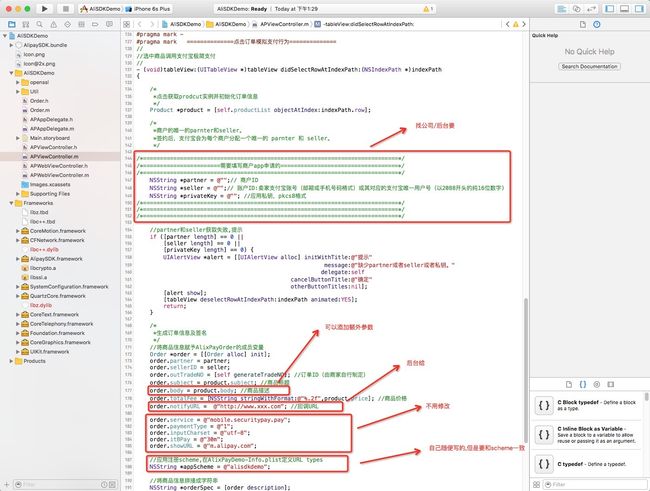
Task: Click the warning badge in the activity bar
Action: click(x=428, y=9)
